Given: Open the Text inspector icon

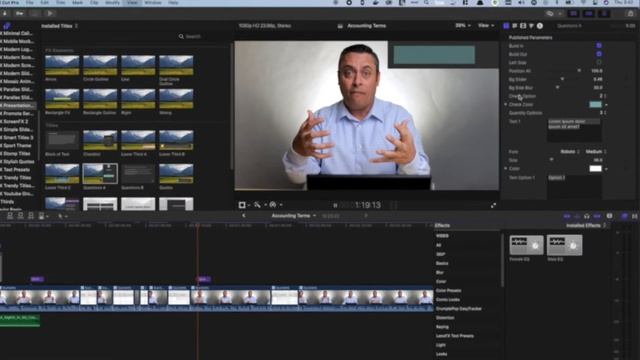Looking at the screenshot, I should (515, 26).
